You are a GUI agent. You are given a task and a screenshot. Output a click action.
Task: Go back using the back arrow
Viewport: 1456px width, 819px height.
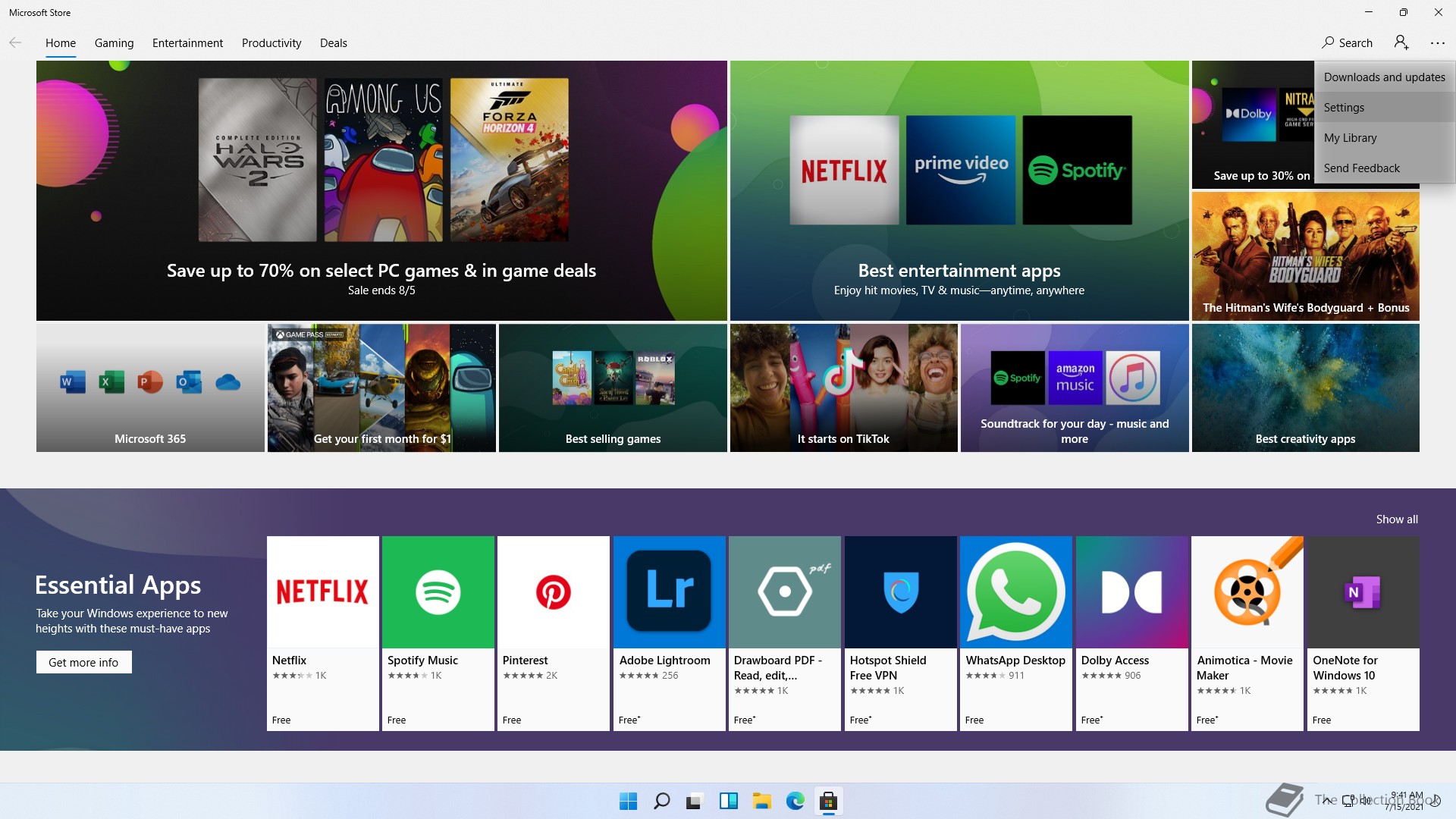15,43
